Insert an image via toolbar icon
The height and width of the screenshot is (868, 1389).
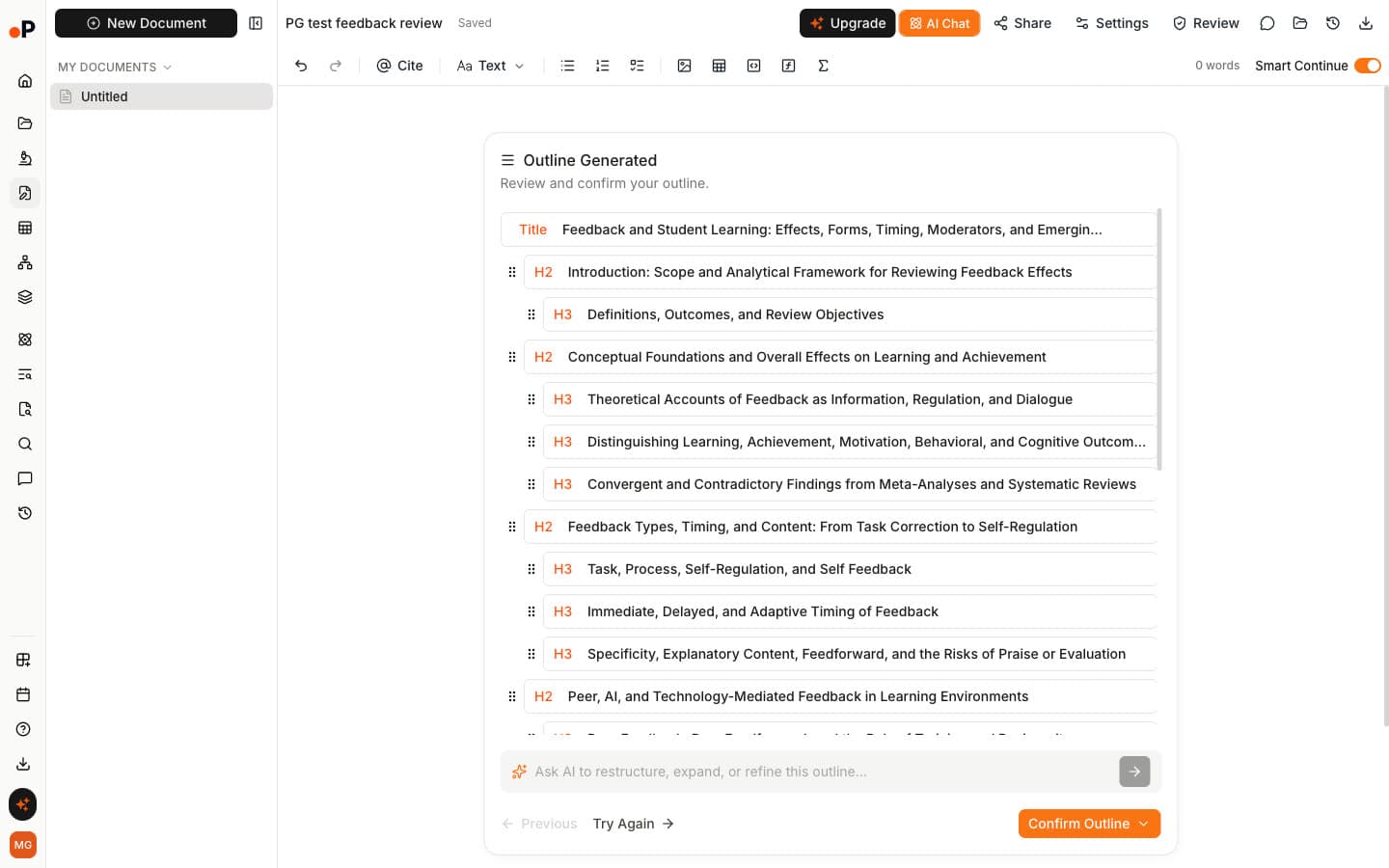coord(684,66)
